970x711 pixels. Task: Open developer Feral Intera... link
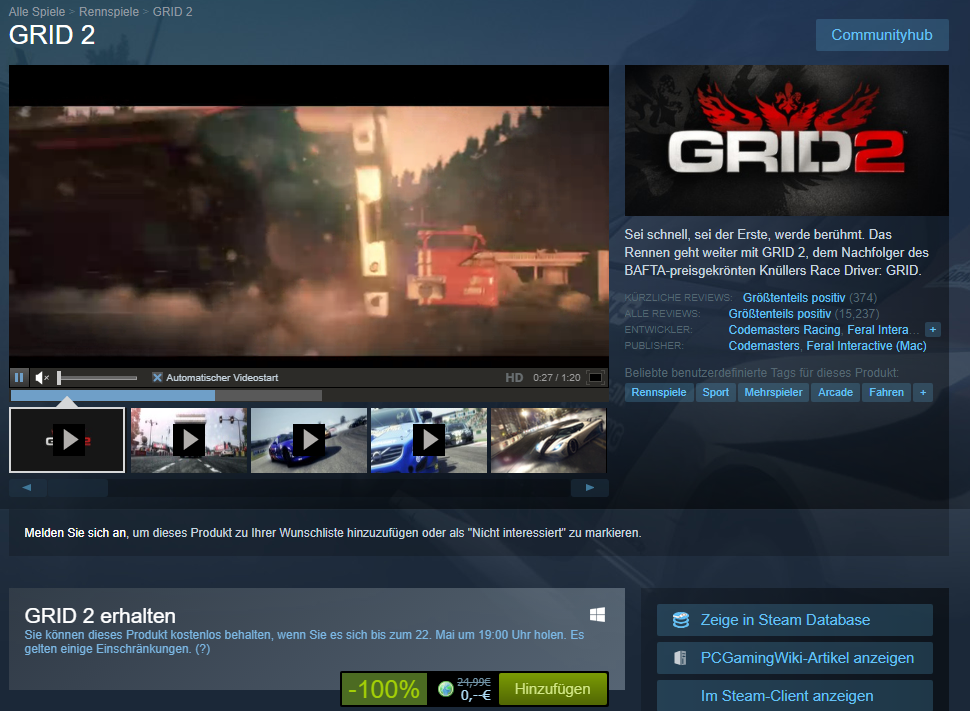[x=883, y=330]
